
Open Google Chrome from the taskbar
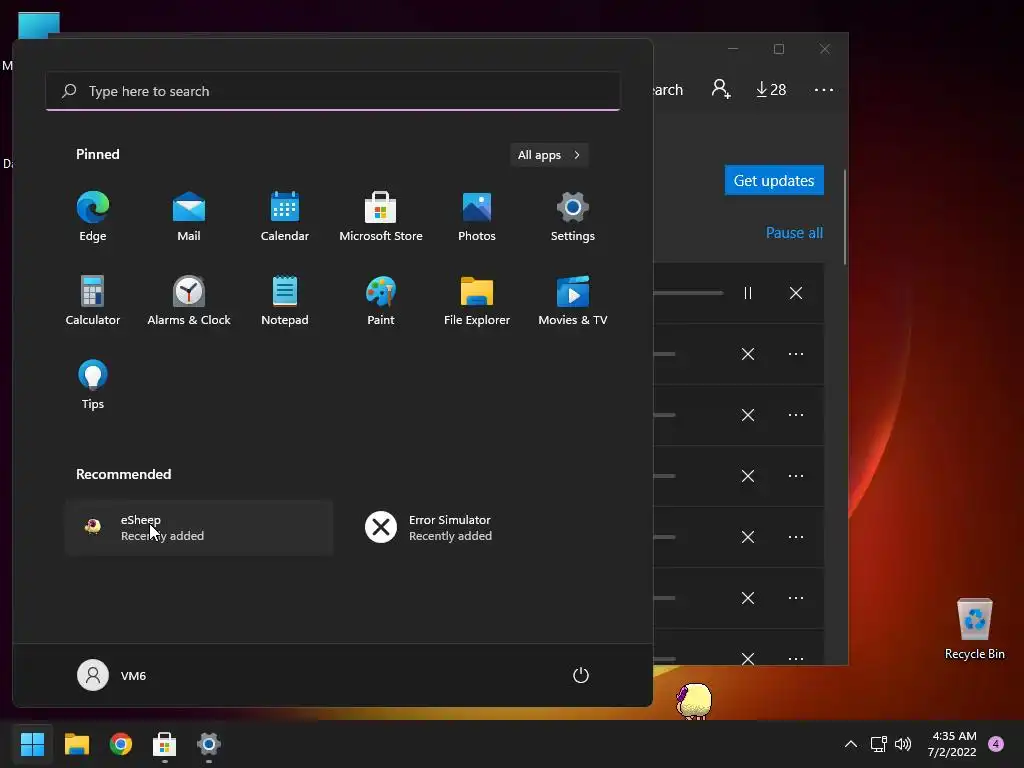(121, 744)
